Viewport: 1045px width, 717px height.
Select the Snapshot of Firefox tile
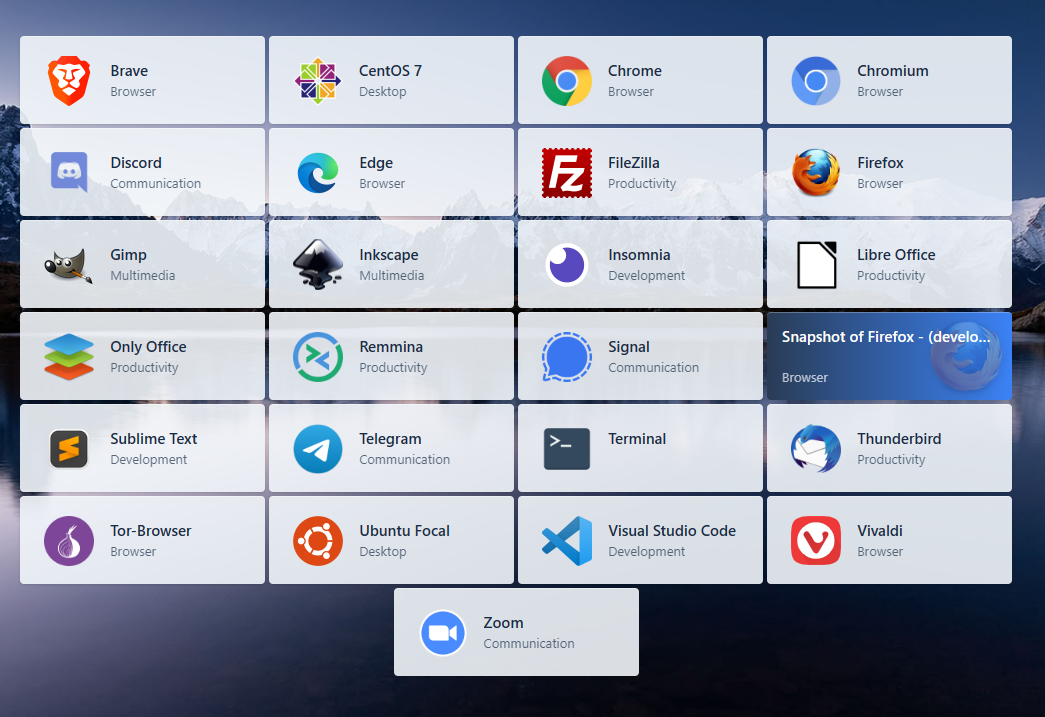click(889, 356)
